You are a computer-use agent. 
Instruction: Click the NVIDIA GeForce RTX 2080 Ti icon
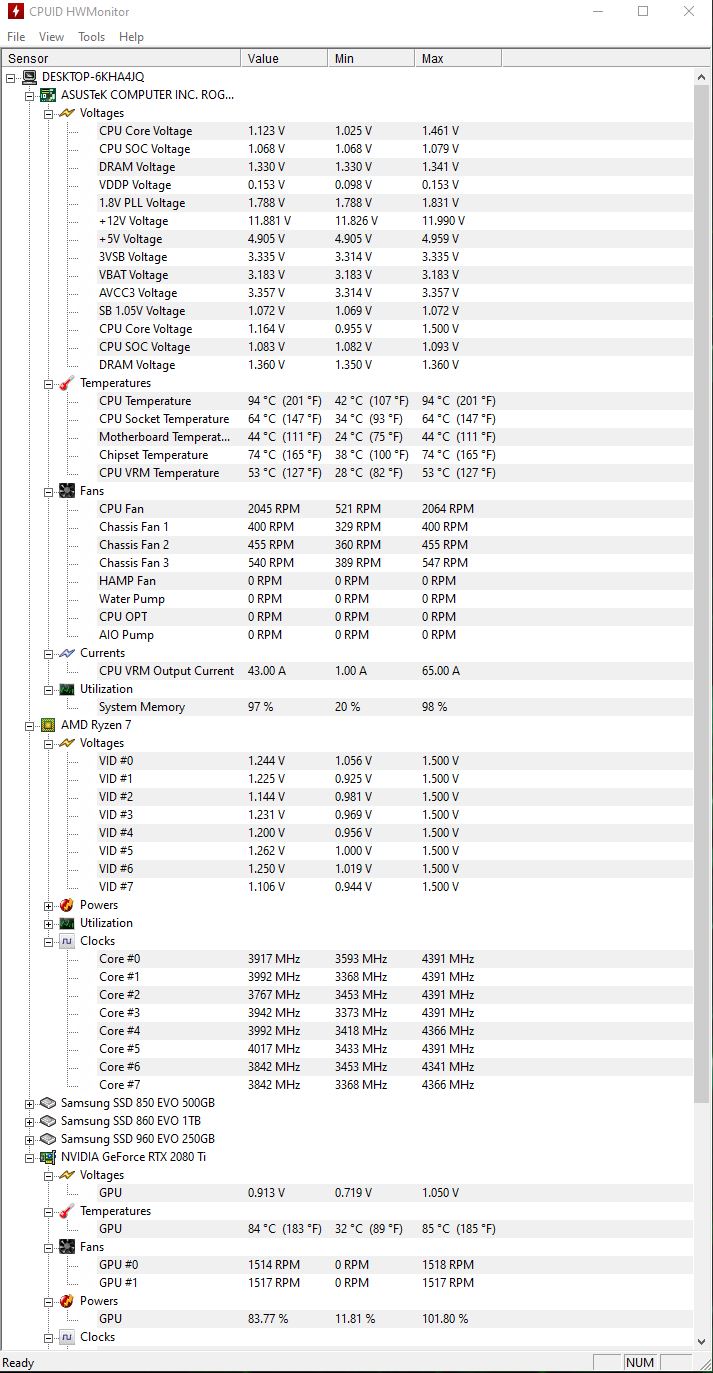click(47, 1157)
